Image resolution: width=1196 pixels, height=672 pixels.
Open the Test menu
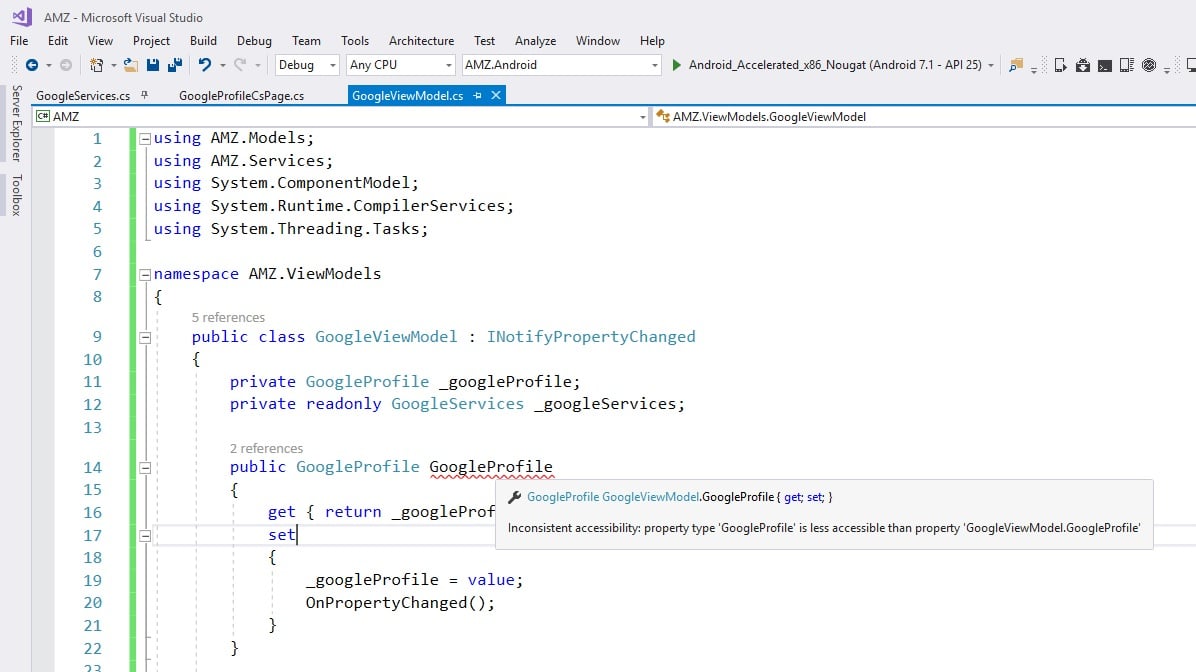pos(484,41)
